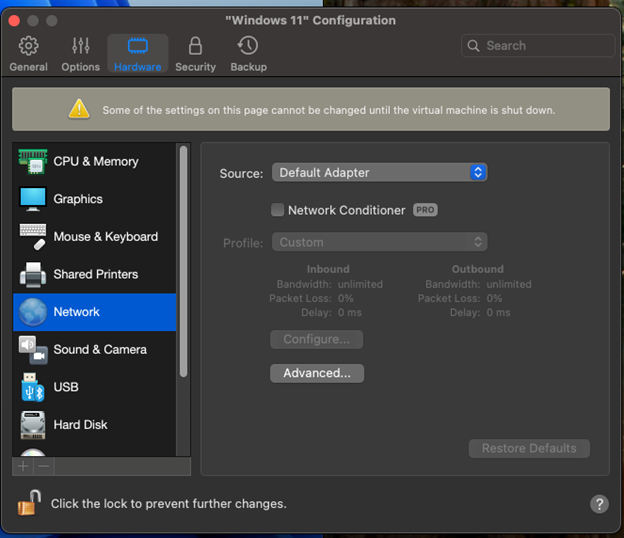Select the Shared Printers printer icon
624x538 pixels.
pos(33,274)
